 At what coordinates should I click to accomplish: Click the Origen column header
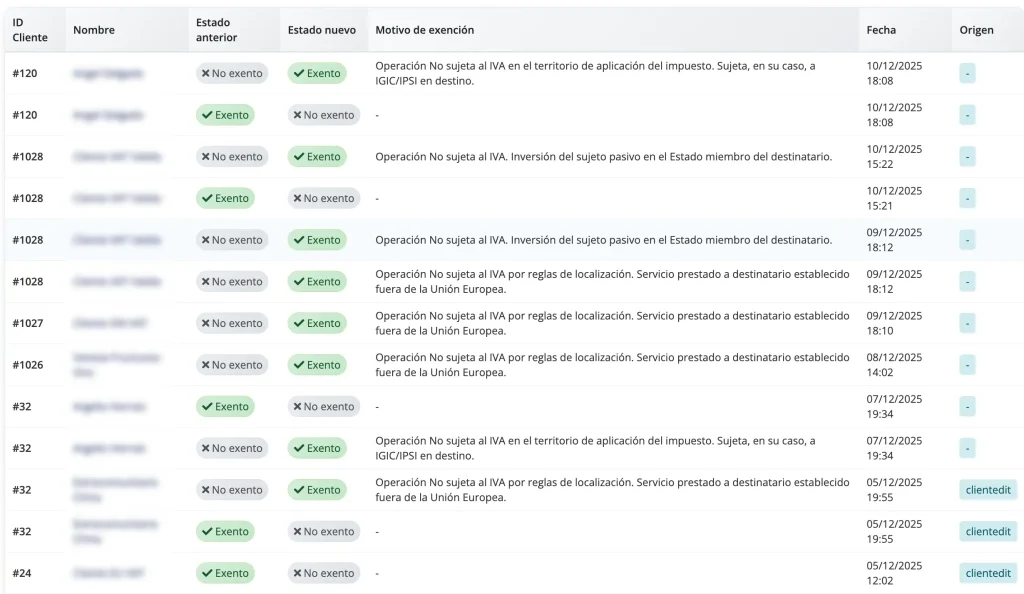click(x=976, y=30)
